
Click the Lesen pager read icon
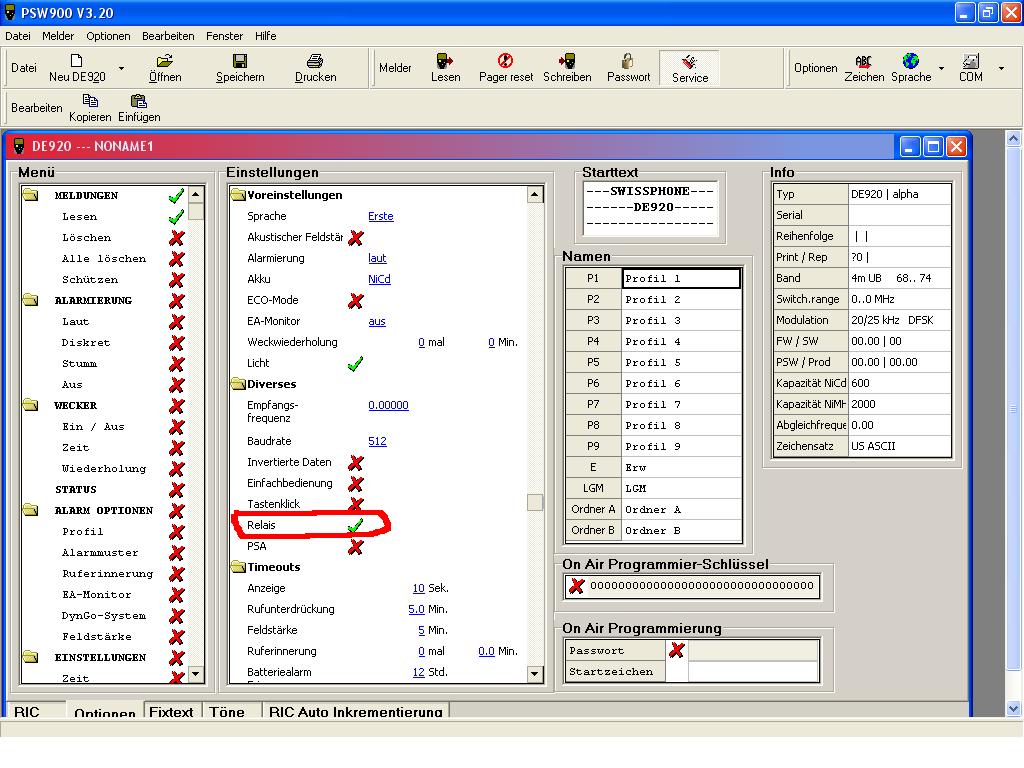(445, 62)
